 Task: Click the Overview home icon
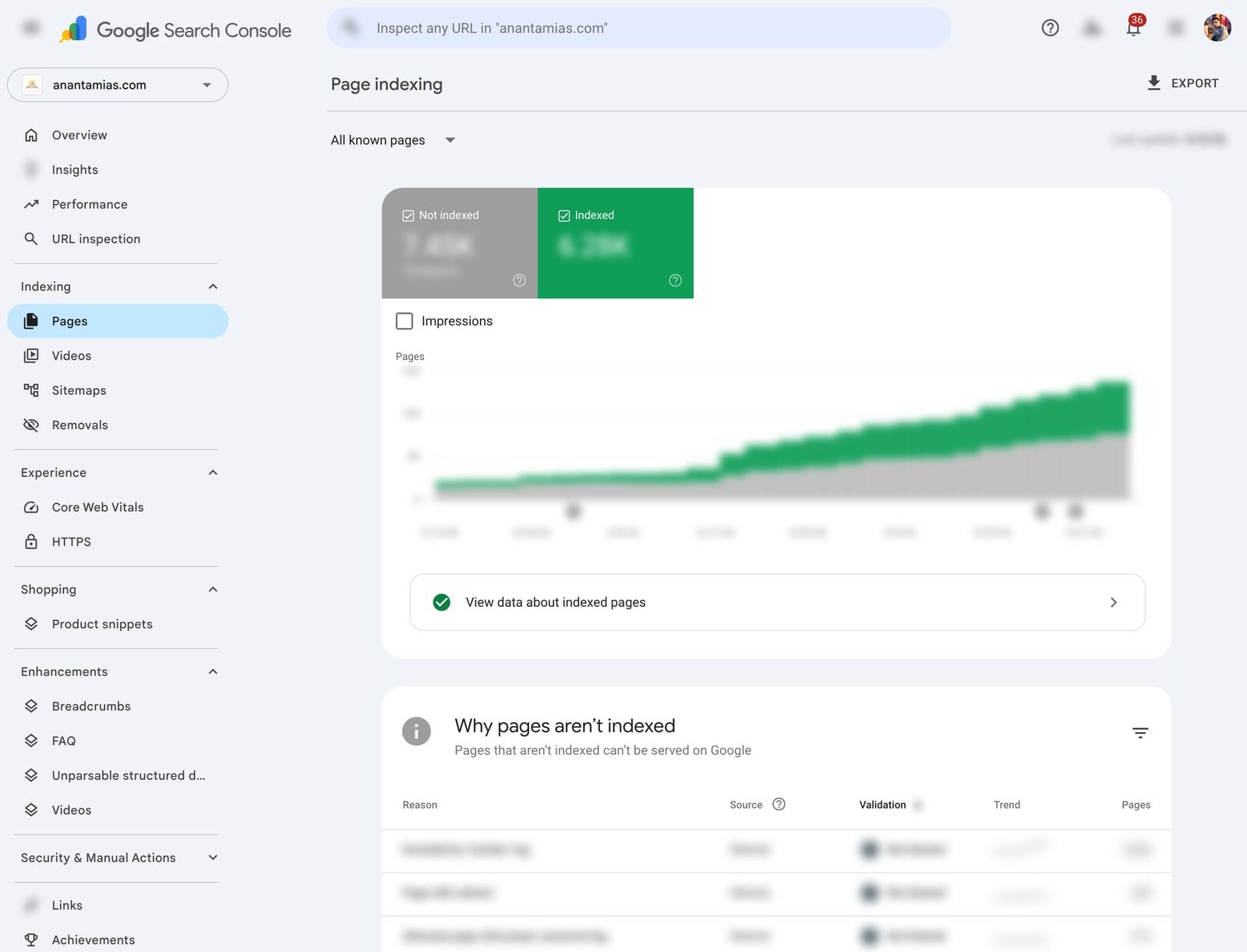pyautogui.click(x=31, y=135)
